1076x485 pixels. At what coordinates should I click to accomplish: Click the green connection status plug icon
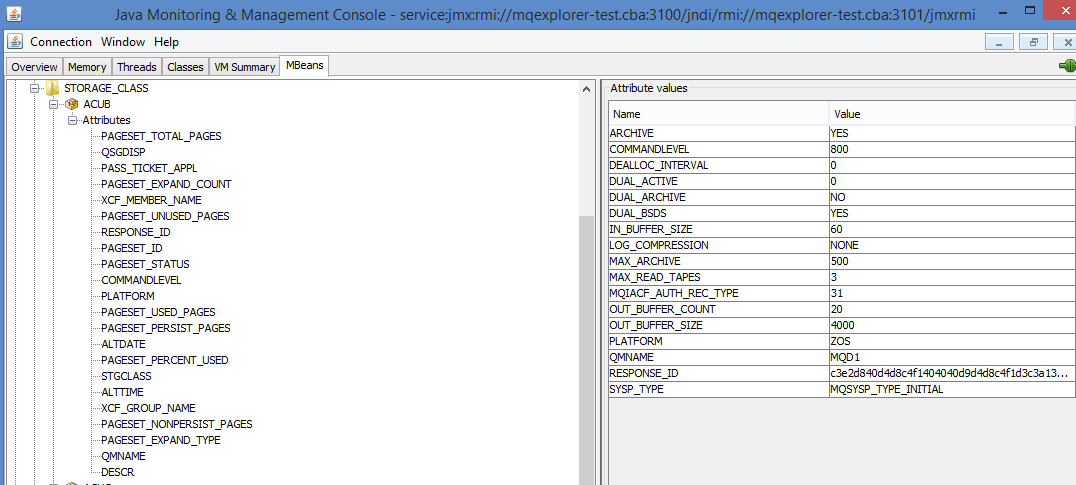click(1066, 66)
